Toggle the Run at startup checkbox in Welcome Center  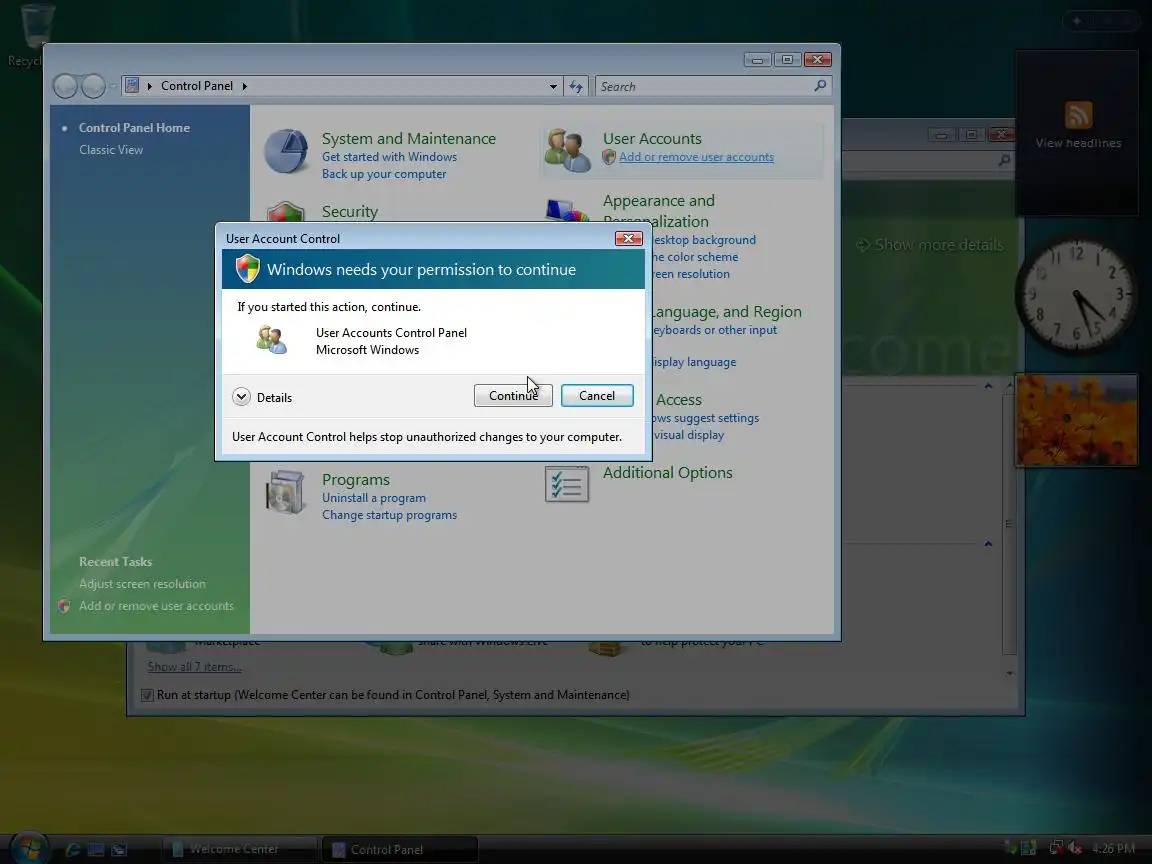point(147,695)
